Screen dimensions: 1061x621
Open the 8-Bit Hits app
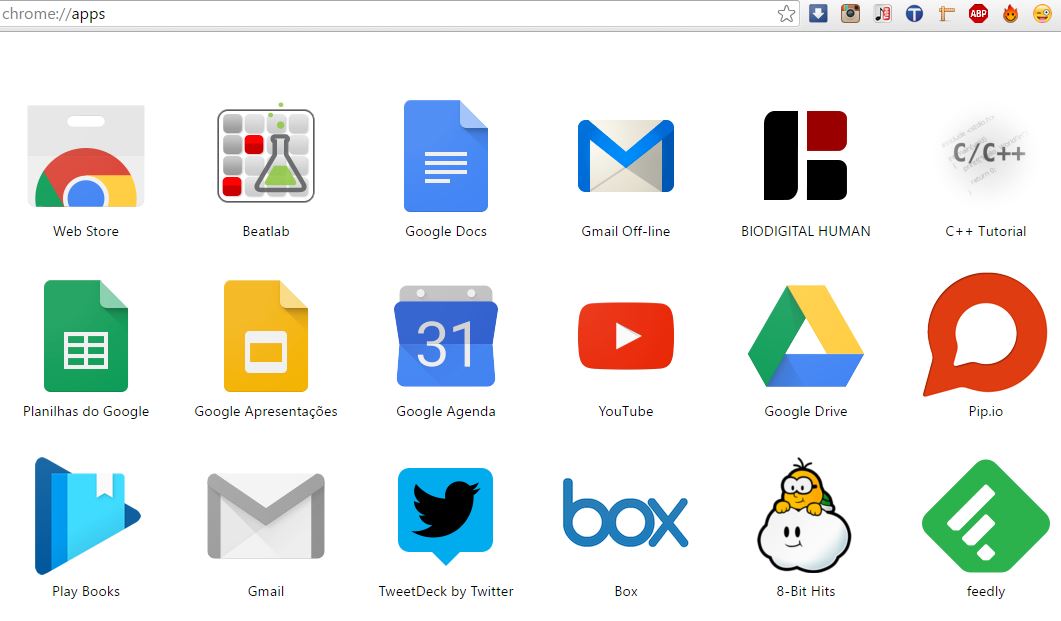pyautogui.click(x=805, y=515)
